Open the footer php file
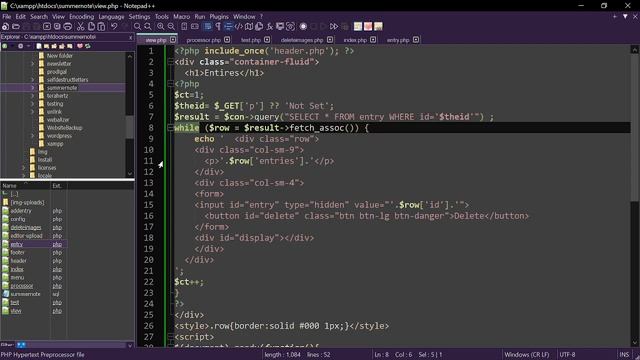Viewport: 640px width, 360px height. [x=17, y=253]
